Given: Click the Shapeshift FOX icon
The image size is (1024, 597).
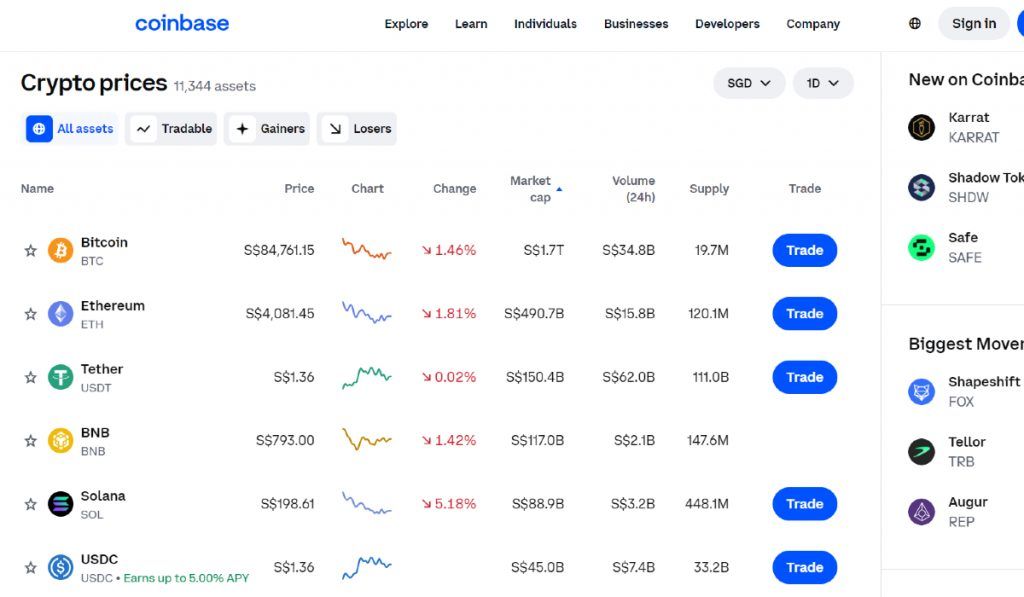Looking at the screenshot, I should [921, 391].
